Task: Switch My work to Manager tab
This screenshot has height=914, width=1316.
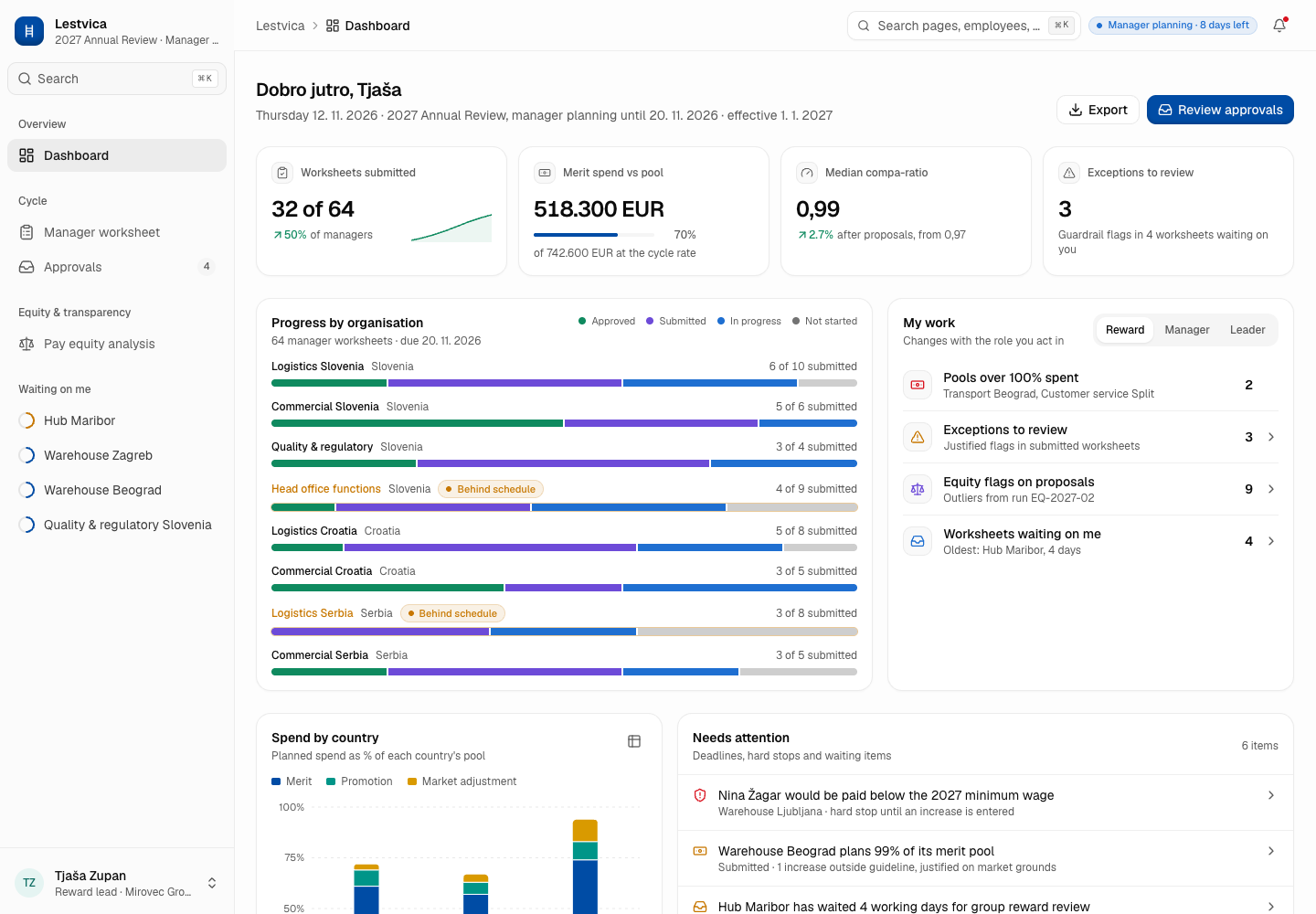Action: (x=1186, y=330)
